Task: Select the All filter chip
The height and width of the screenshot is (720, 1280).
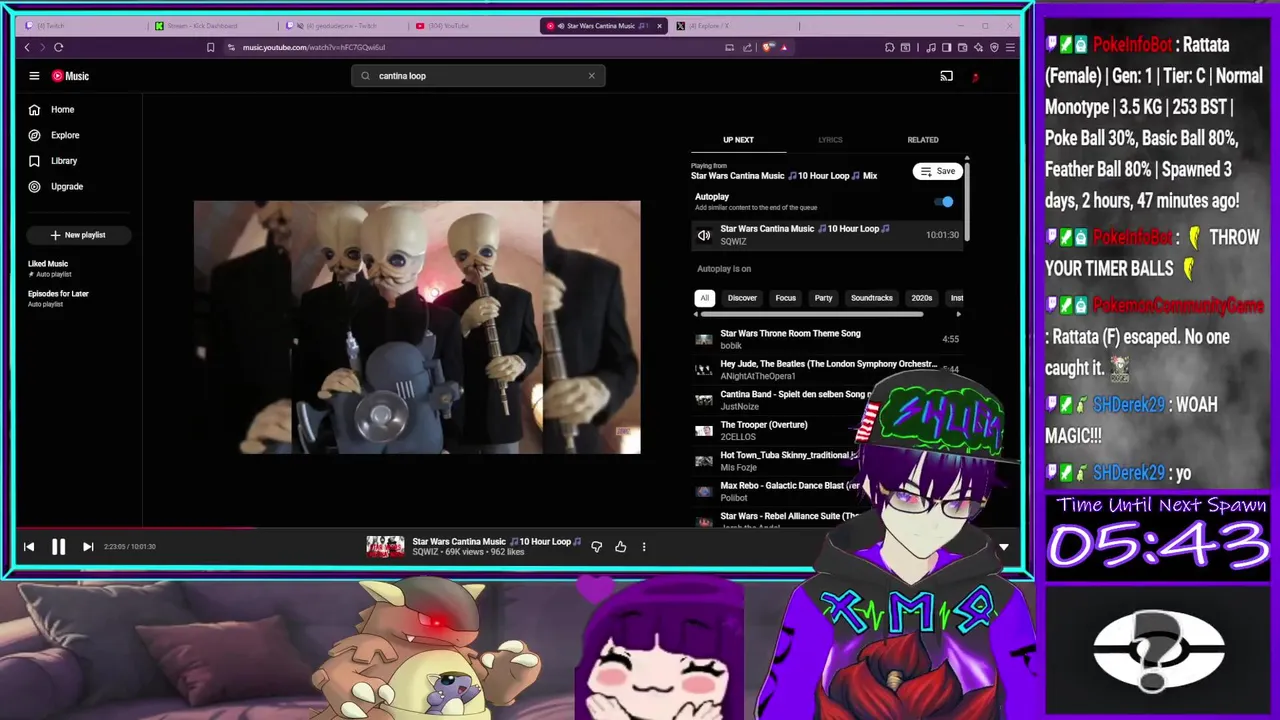Action: point(704,298)
